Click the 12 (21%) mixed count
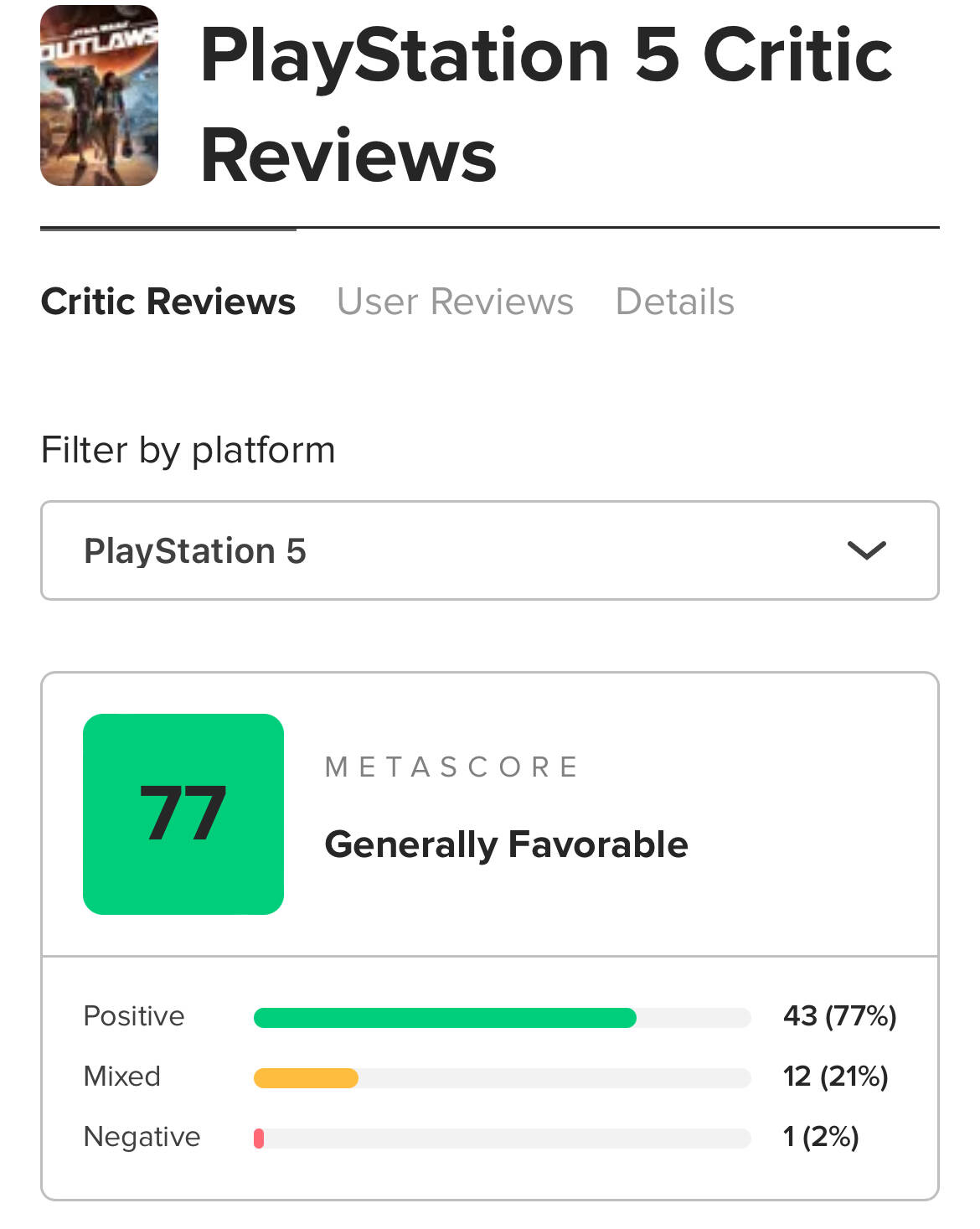The width and height of the screenshot is (980, 1229). pyautogui.click(x=836, y=1077)
